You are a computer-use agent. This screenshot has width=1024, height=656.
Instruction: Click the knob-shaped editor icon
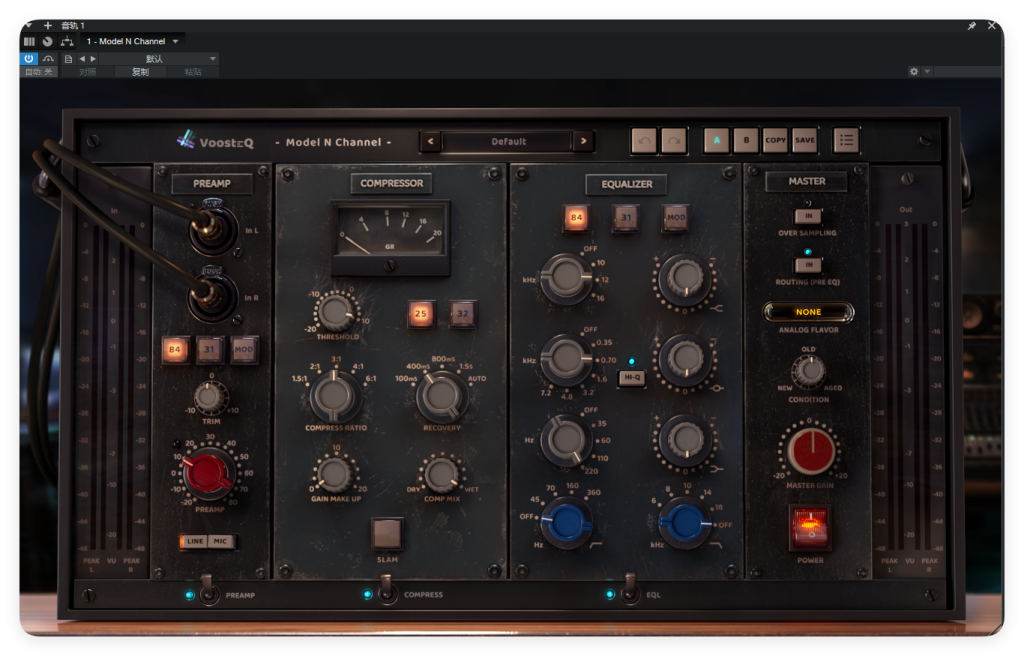[48, 41]
